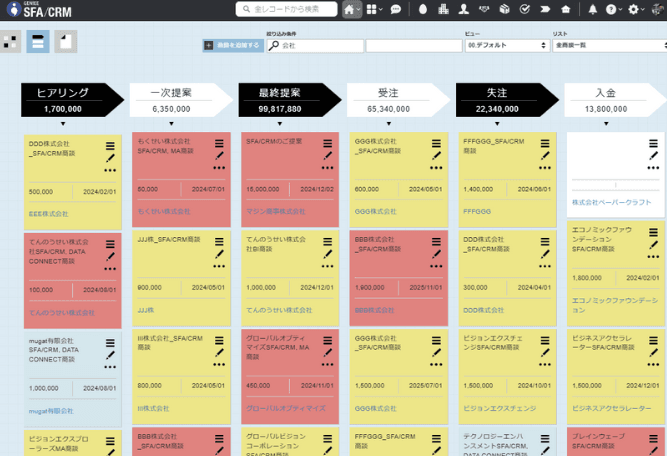
Task: Click the user avatar in the top bar
Action: (x=658, y=9)
